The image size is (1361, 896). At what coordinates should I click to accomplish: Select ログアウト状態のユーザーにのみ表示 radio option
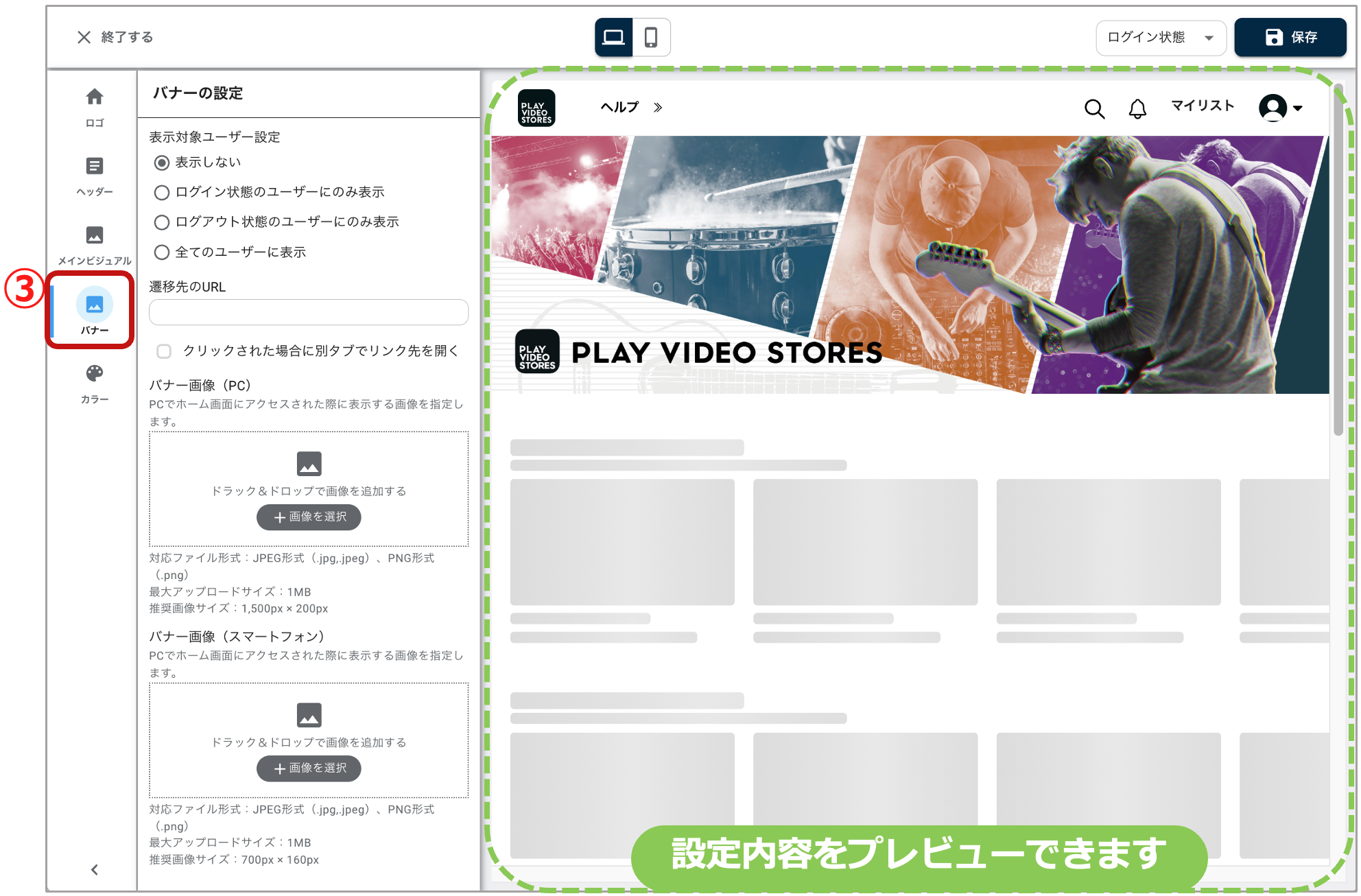[x=162, y=222]
